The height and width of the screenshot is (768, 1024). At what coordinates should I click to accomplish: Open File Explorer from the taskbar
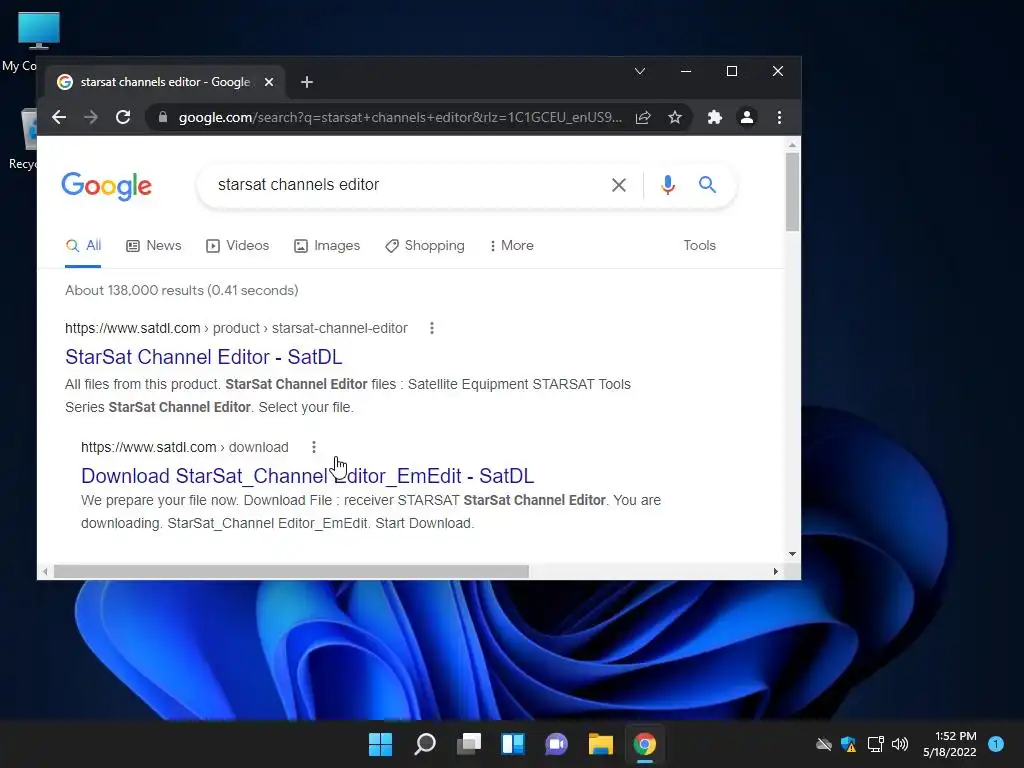(x=600, y=744)
